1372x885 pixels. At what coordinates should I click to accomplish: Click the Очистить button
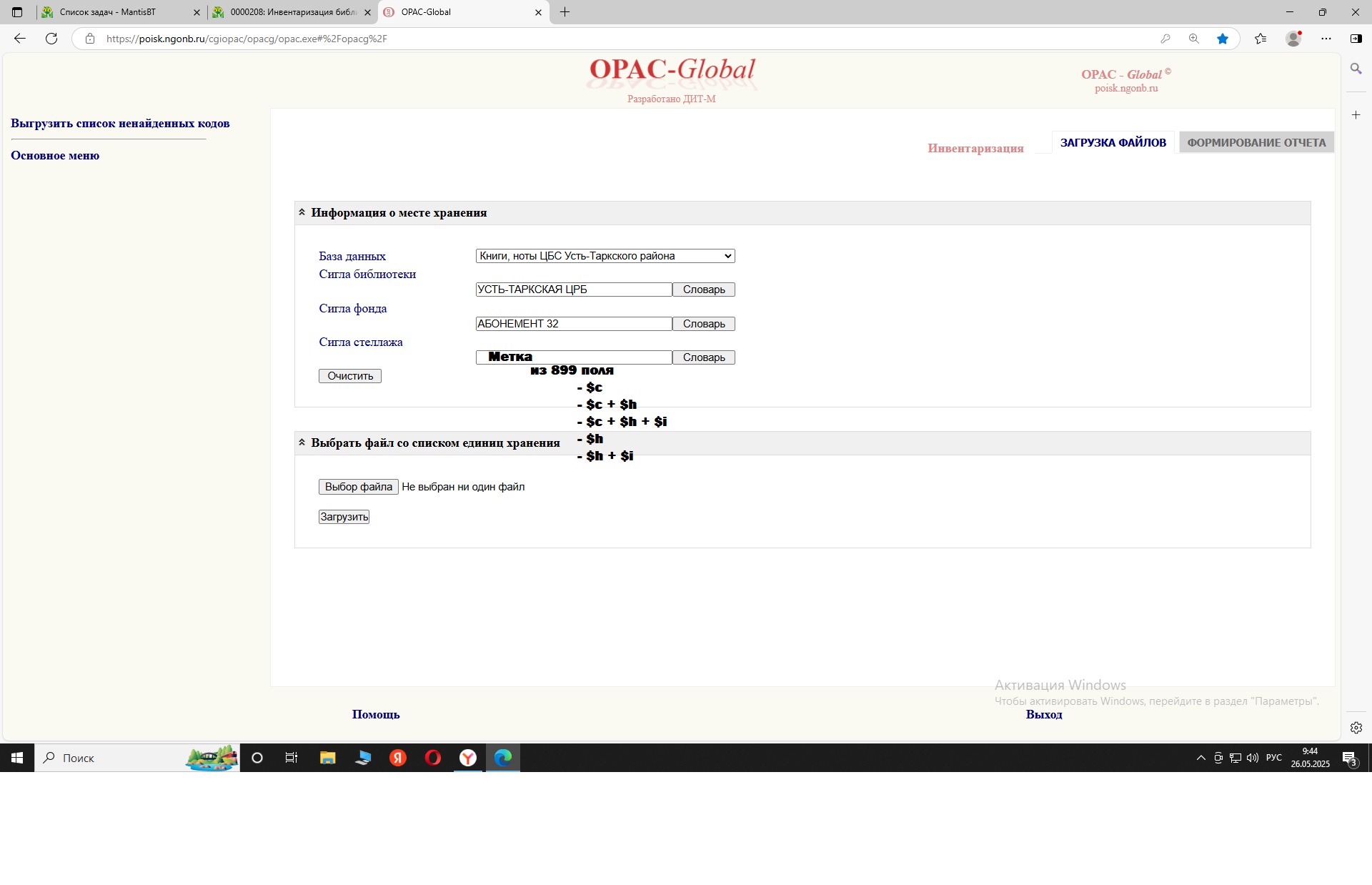[x=349, y=376]
